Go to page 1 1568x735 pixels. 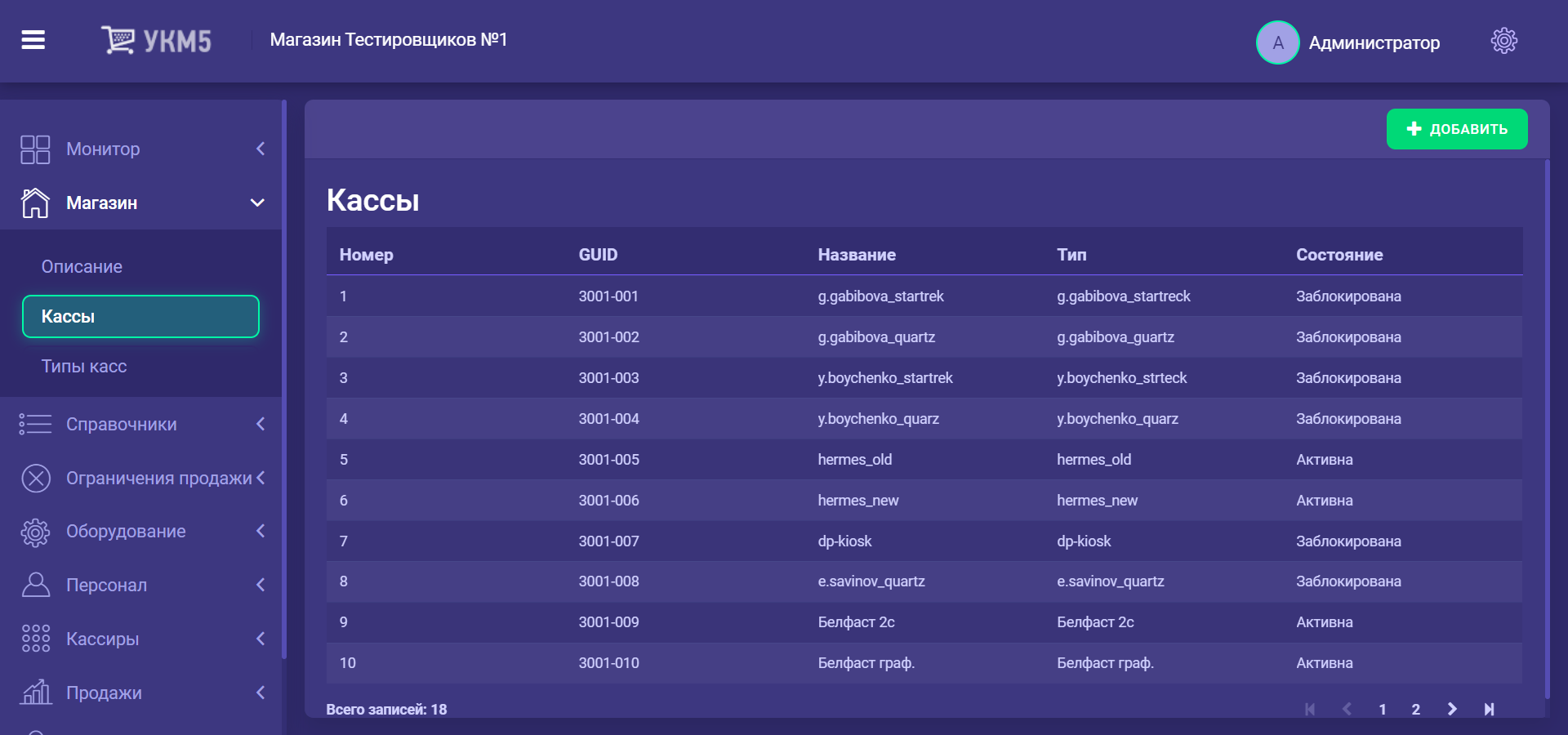point(1383,709)
